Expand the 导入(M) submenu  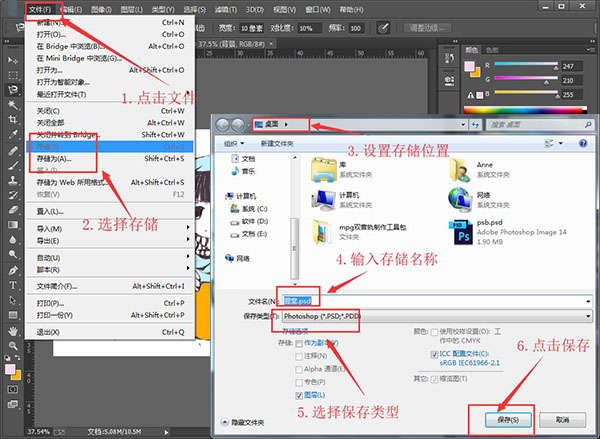(x=110, y=229)
